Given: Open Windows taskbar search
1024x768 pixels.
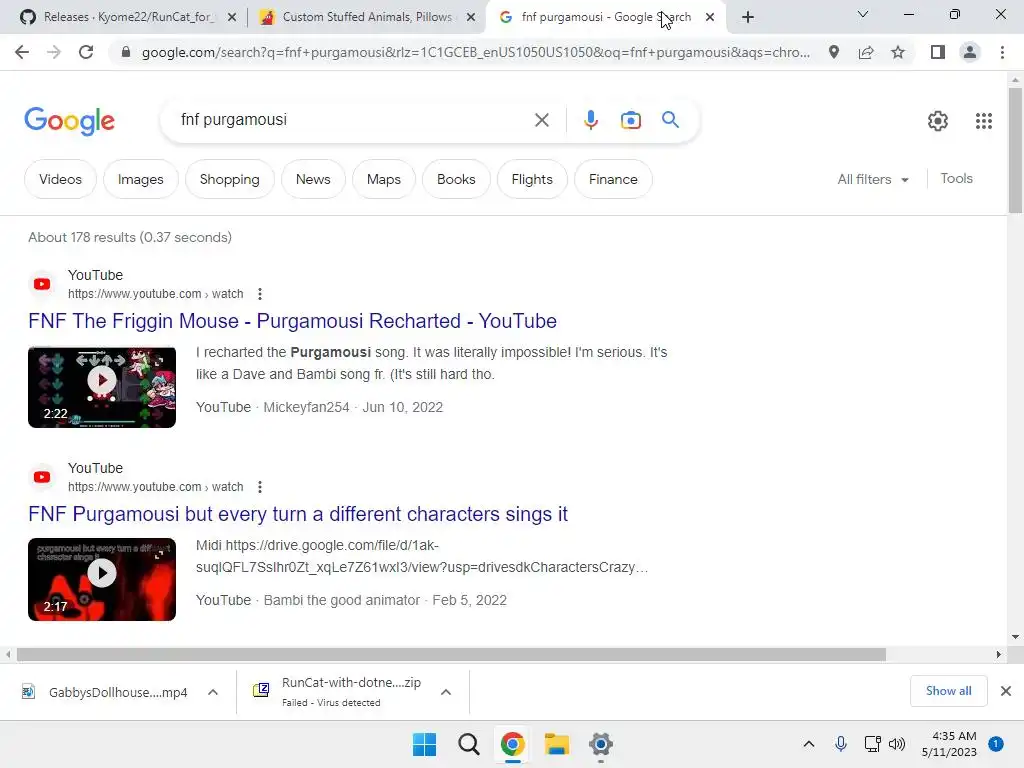Looking at the screenshot, I should pyautogui.click(x=468, y=744).
